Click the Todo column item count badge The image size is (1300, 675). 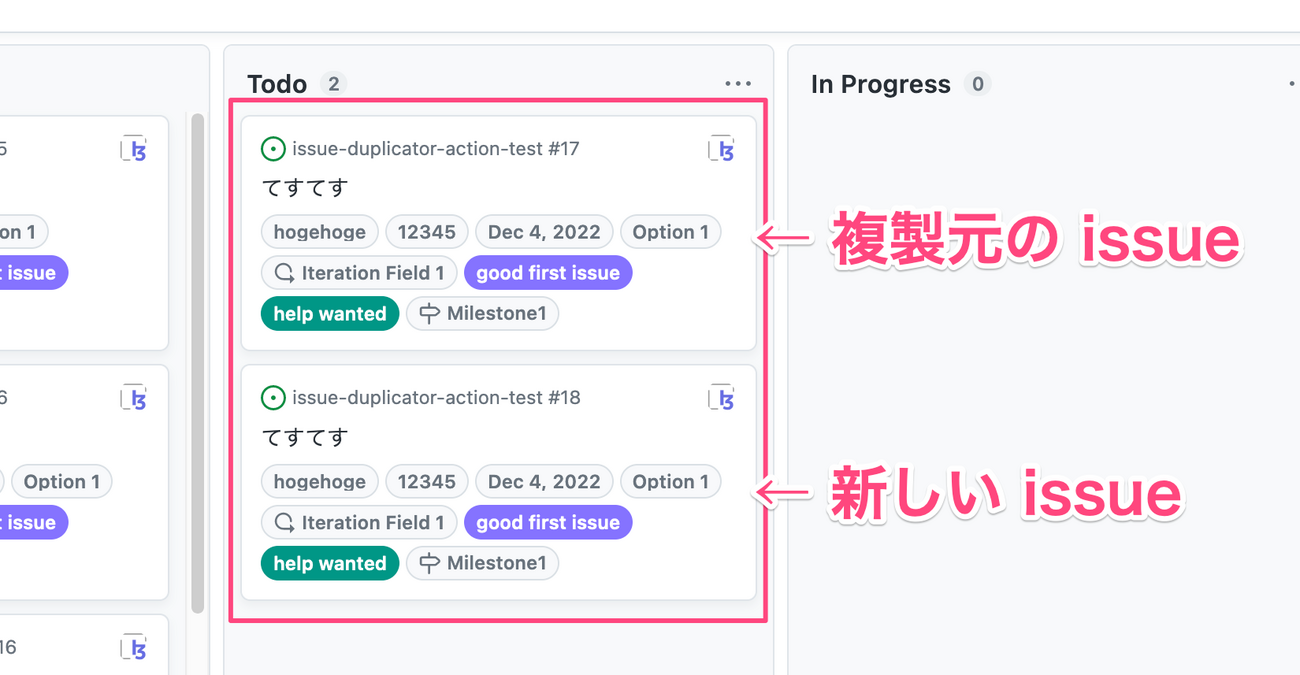(333, 84)
